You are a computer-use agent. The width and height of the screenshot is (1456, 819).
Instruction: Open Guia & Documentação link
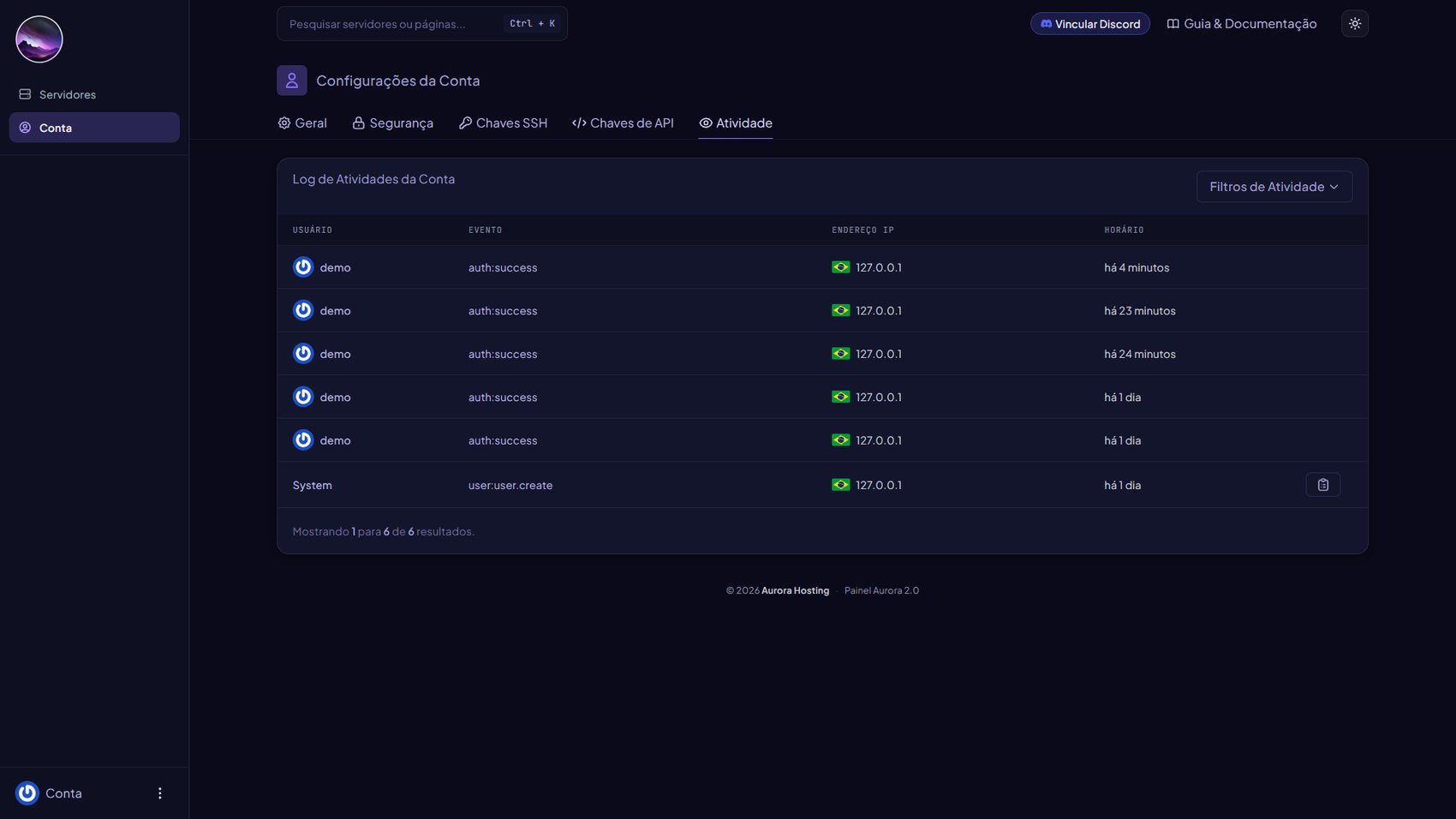coord(1242,24)
